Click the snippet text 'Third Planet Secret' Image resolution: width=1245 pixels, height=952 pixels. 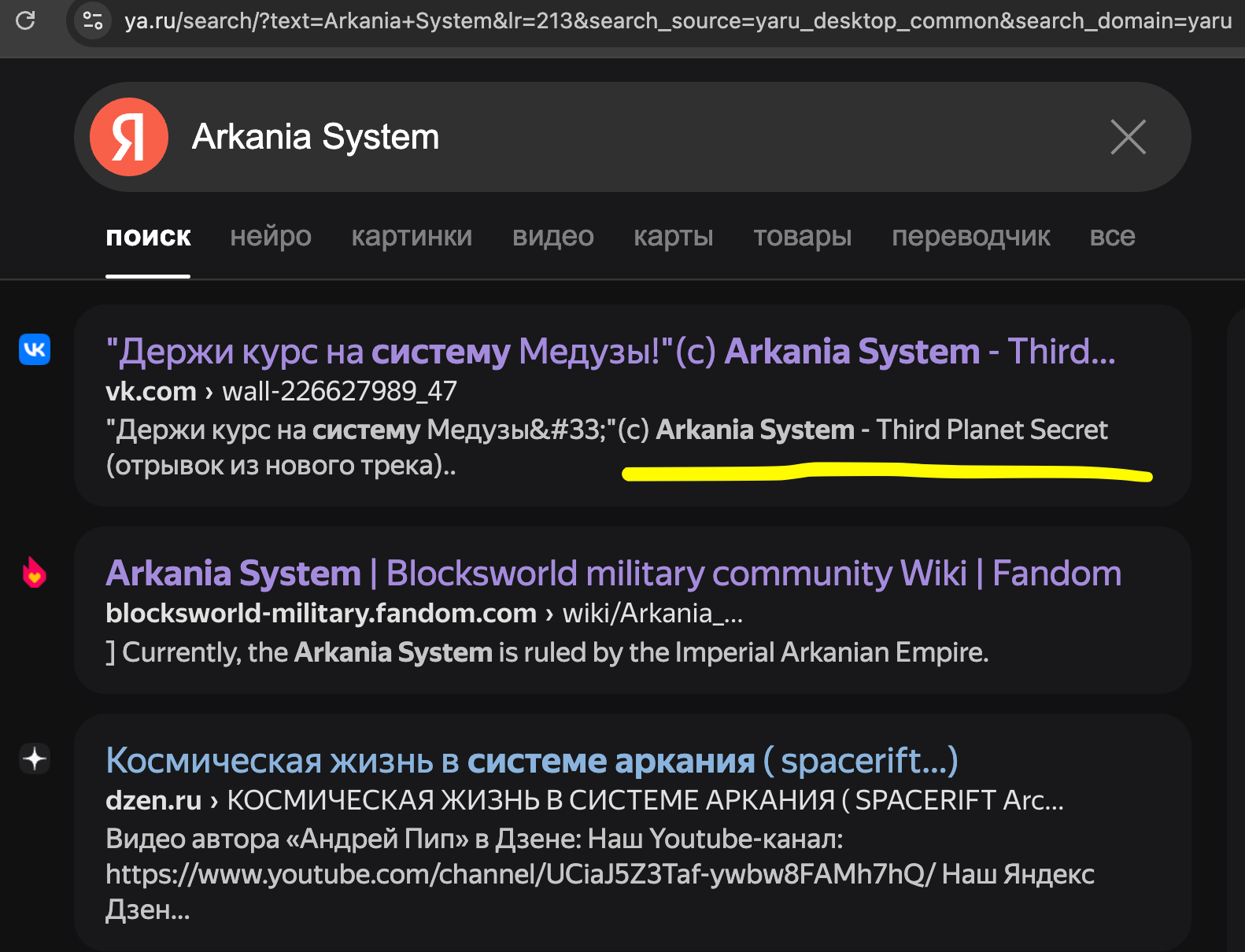pos(992,430)
